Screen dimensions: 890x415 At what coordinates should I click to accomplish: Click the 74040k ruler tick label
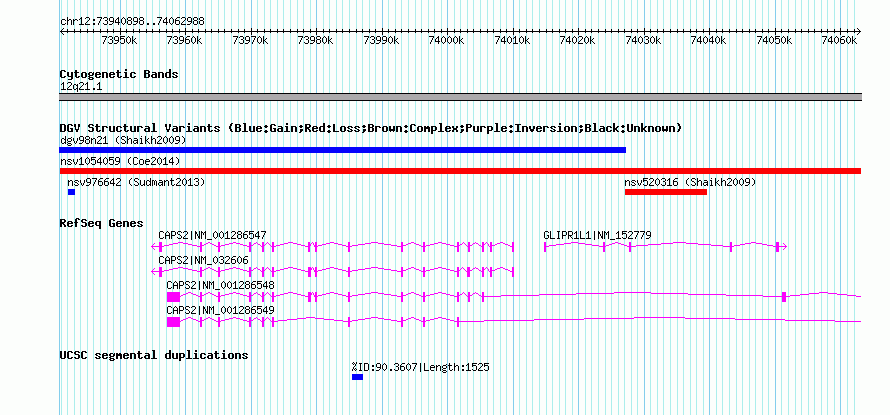pos(709,40)
